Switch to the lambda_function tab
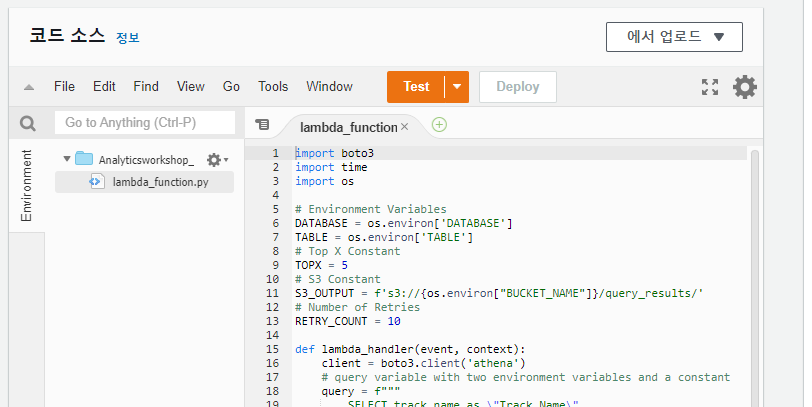This screenshot has height=407, width=812. 349,127
